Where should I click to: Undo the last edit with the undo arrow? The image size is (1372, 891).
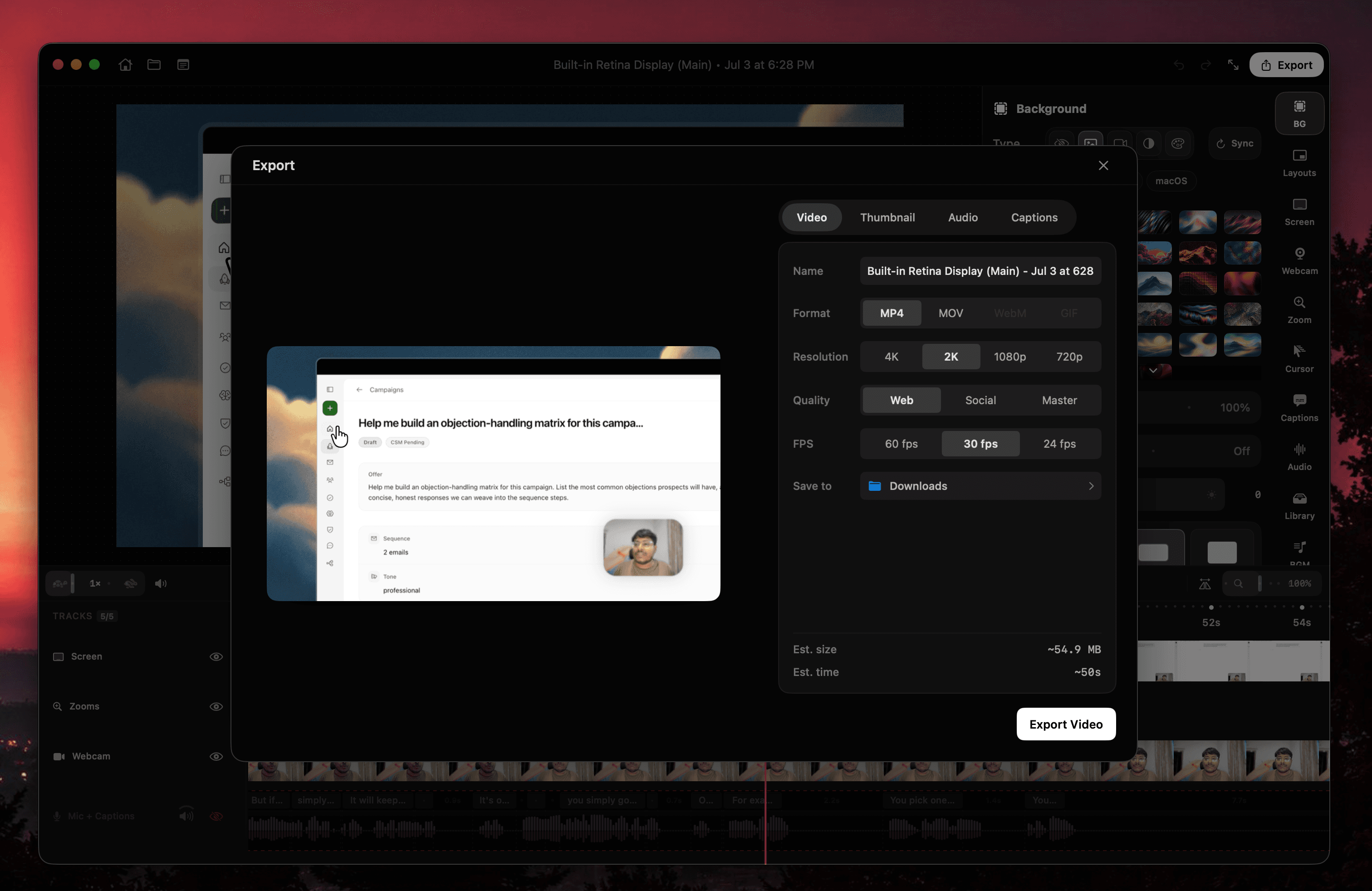[x=1179, y=65]
